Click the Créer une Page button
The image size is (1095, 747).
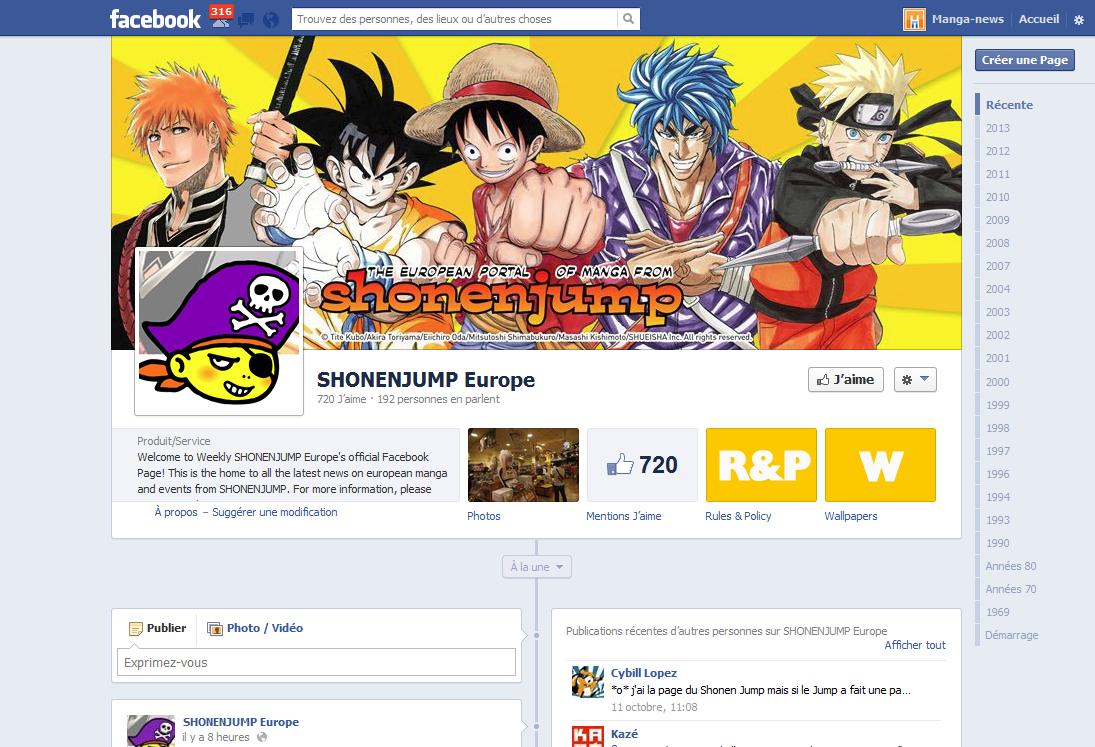(x=1024, y=60)
